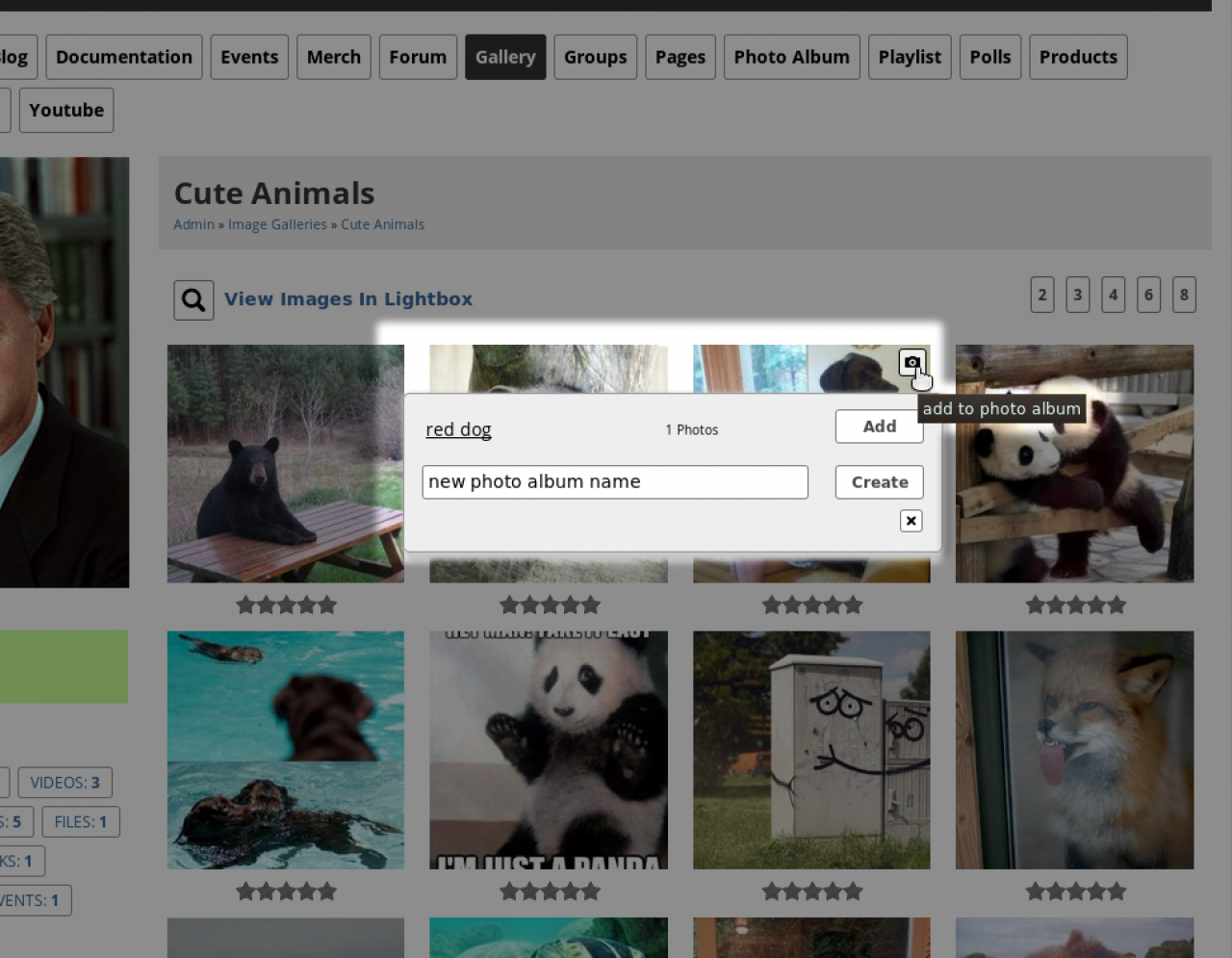This screenshot has height=958, width=1232.
Task: Open View Images In Lightbox link
Action: tap(348, 299)
